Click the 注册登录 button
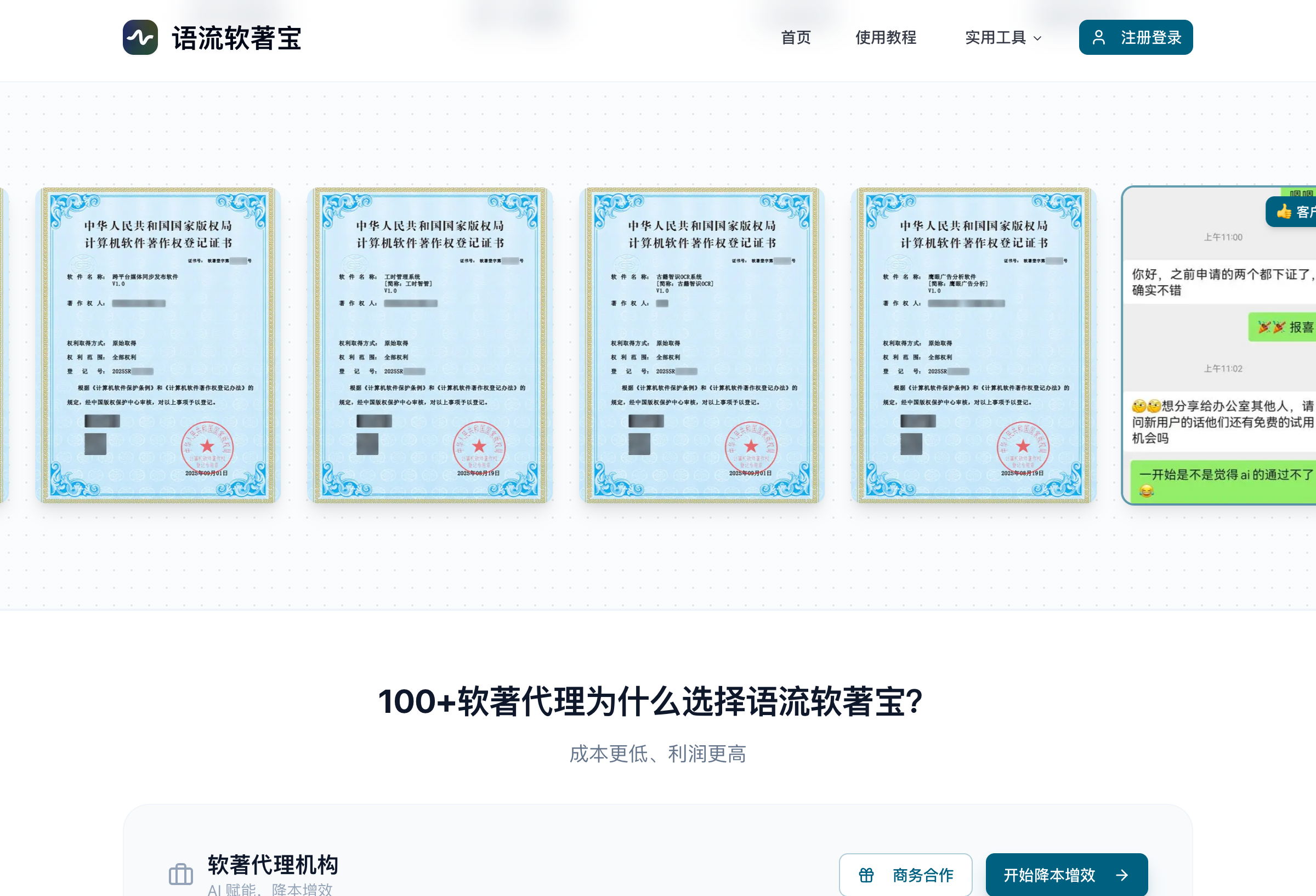This screenshot has height=896, width=1316. (x=1136, y=37)
